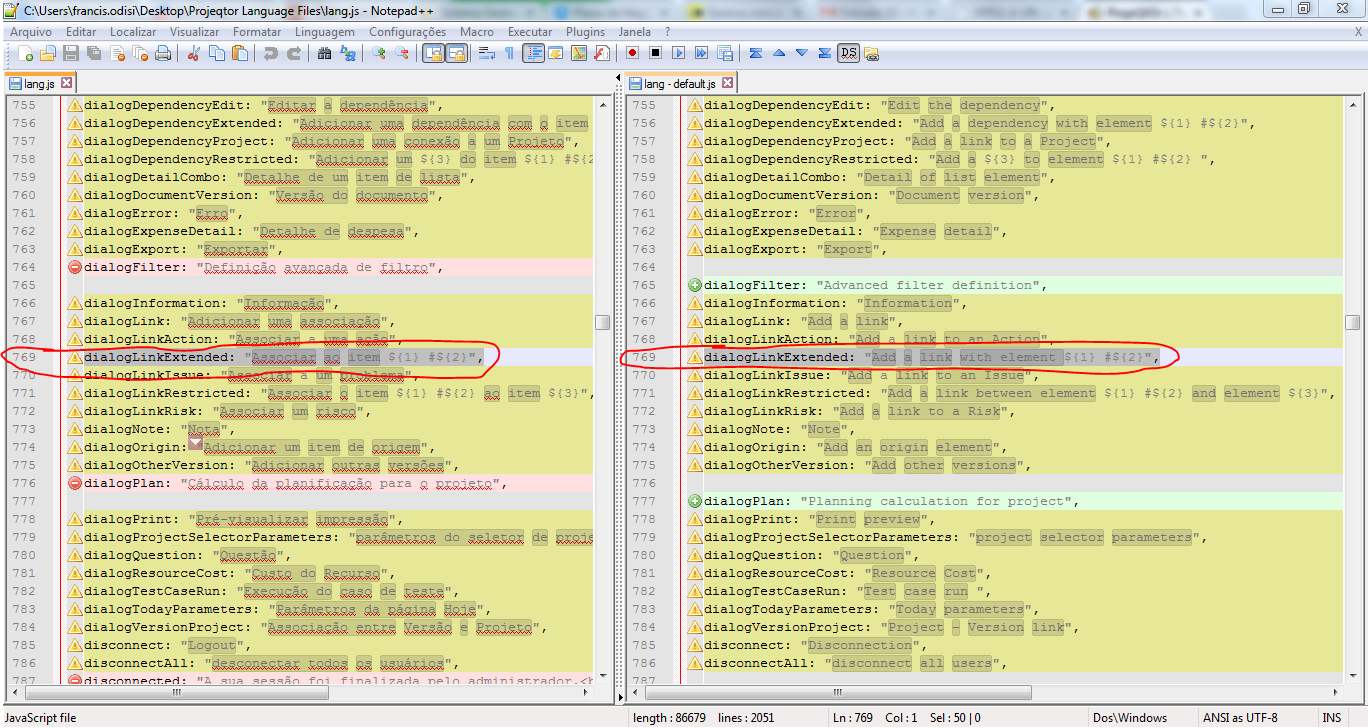Go to first difference in compare toolbar
The width and height of the screenshot is (1368, 728).
tap(756, 53)
